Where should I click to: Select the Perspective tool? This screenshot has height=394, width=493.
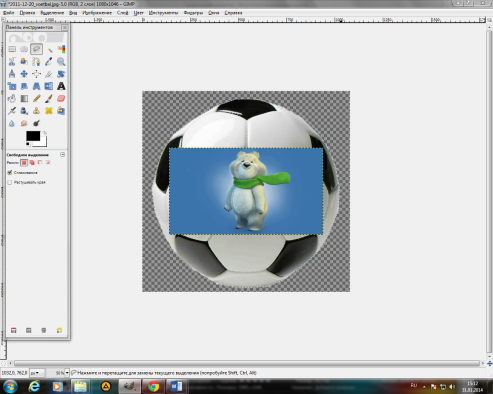[x=36, y=86]
